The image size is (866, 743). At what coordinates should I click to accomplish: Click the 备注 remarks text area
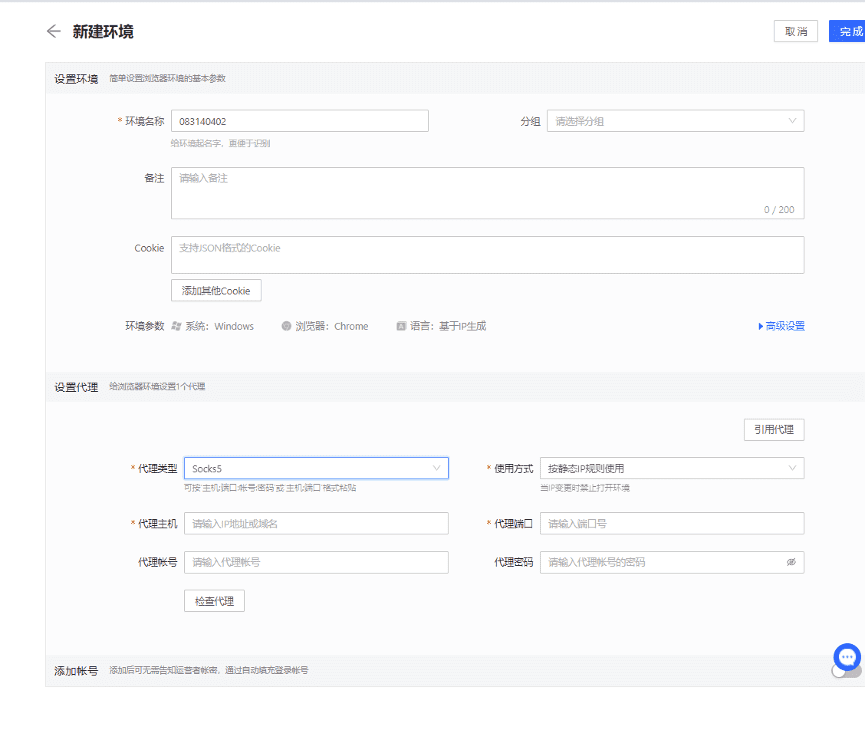(x=487, y=190)
